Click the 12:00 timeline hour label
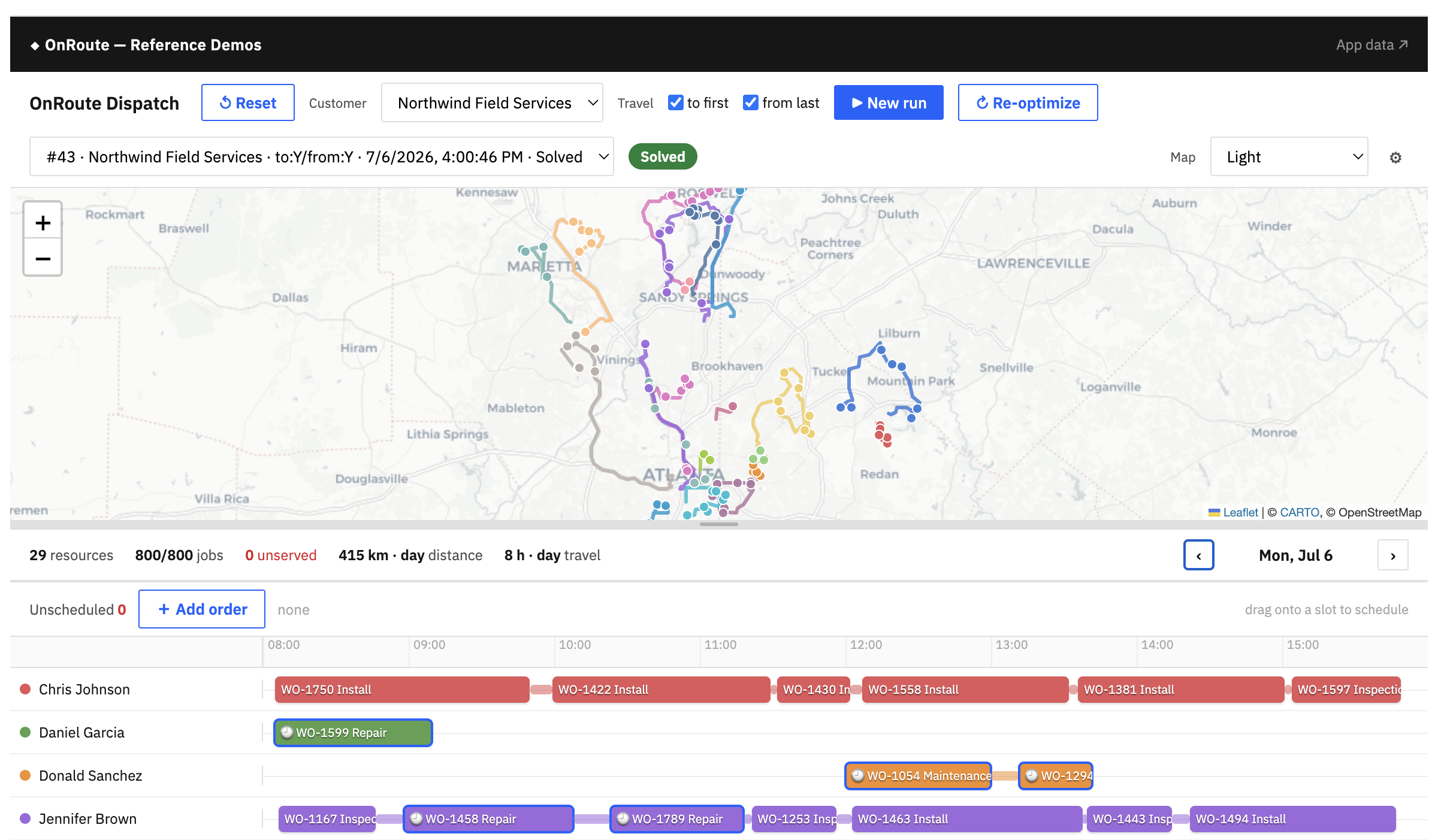1438x840 pixels. 866,645
